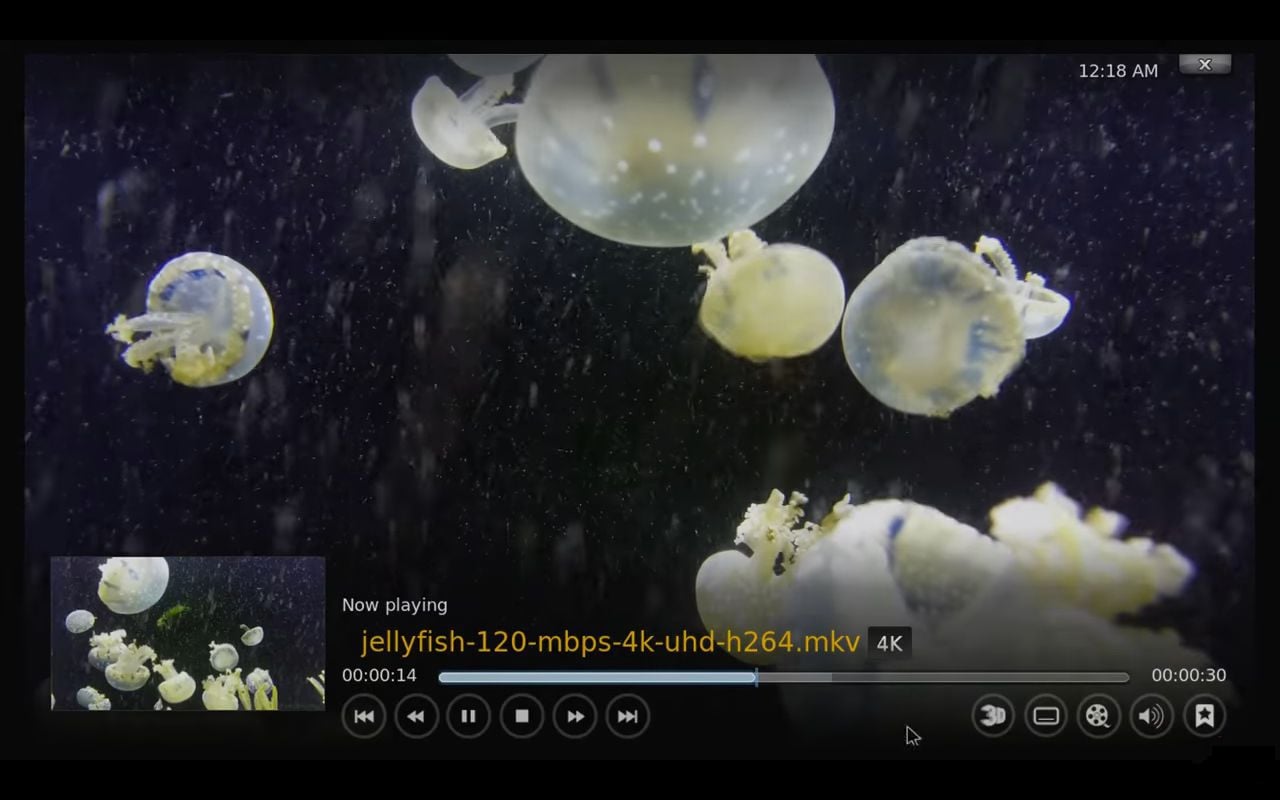Select the jellyfish-120-mbps-4k-uhd-h264.mkv title
The image size is (1280, 800).
click(x=610, y=643)
